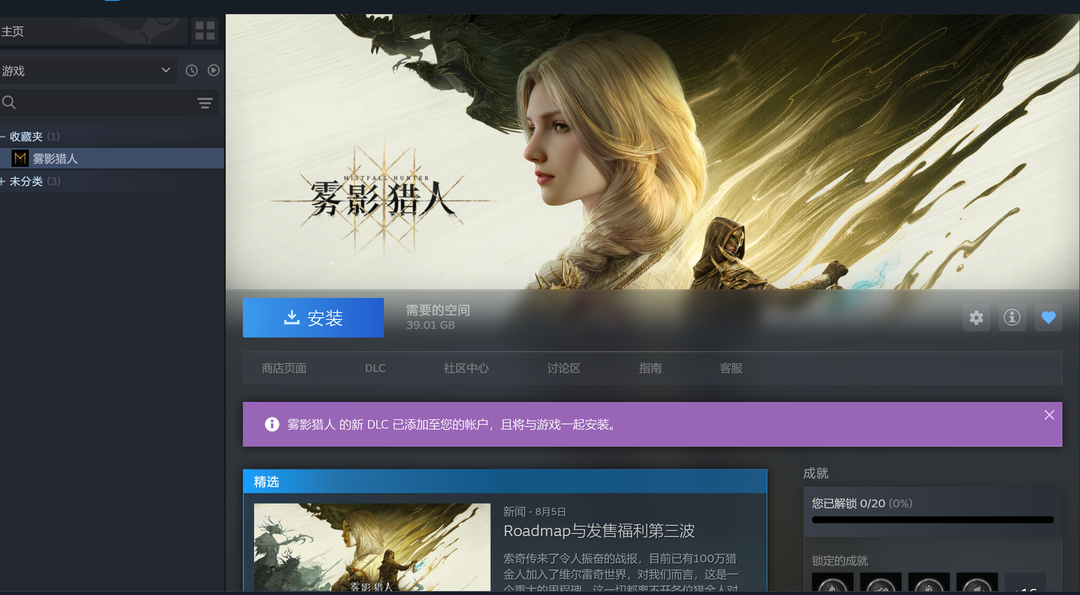Click the 您已解锁 0/20 text
The image size is (1080, 595).
point(848,503)
